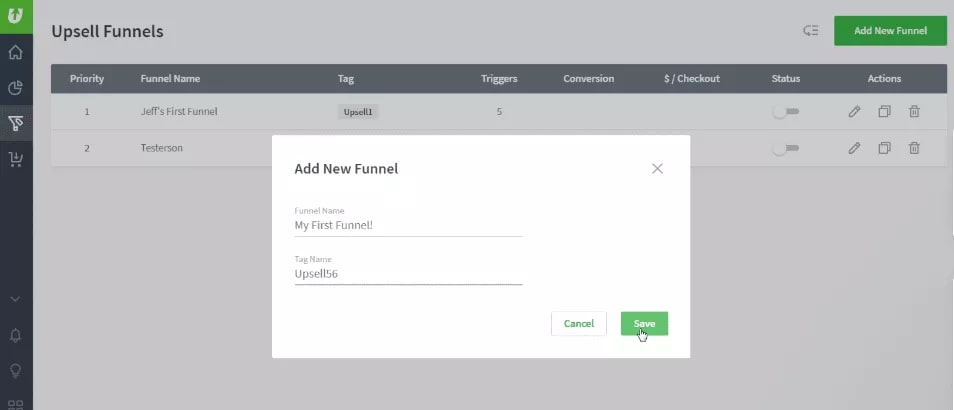Click the Add New Funnel button
Image resolution: width=954 pixels, height=410 pixels.
point(890,31)
